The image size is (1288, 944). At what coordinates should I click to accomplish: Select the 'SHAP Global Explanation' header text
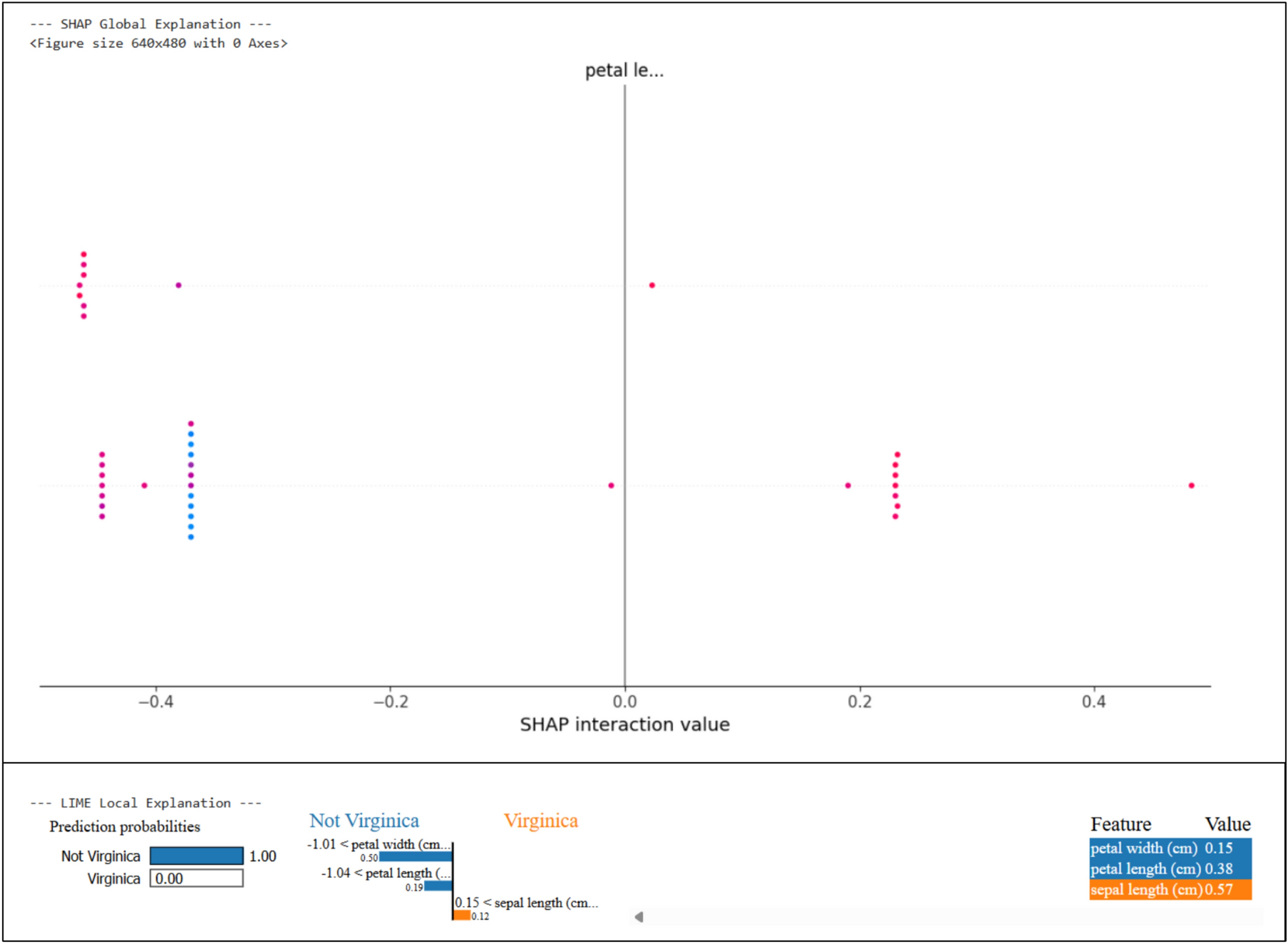[150, 24]
